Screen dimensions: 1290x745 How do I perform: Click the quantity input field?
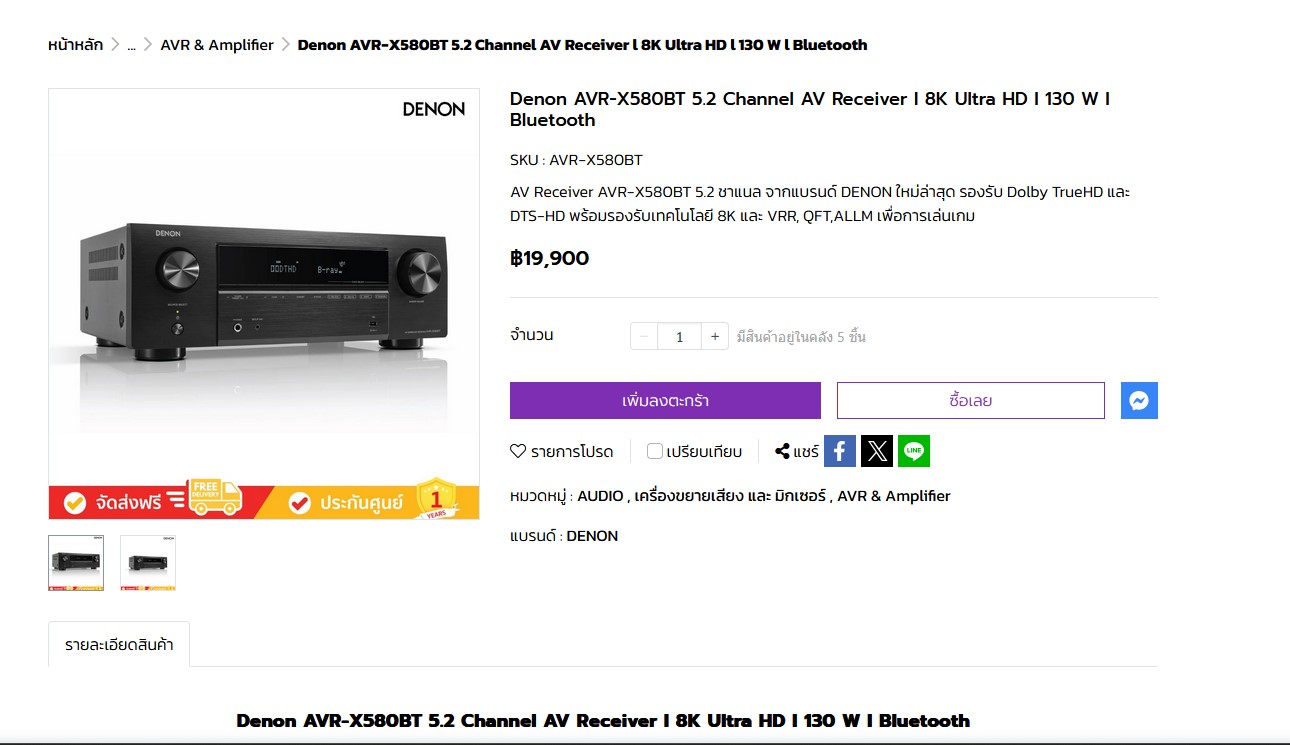[x=680, y=336]
